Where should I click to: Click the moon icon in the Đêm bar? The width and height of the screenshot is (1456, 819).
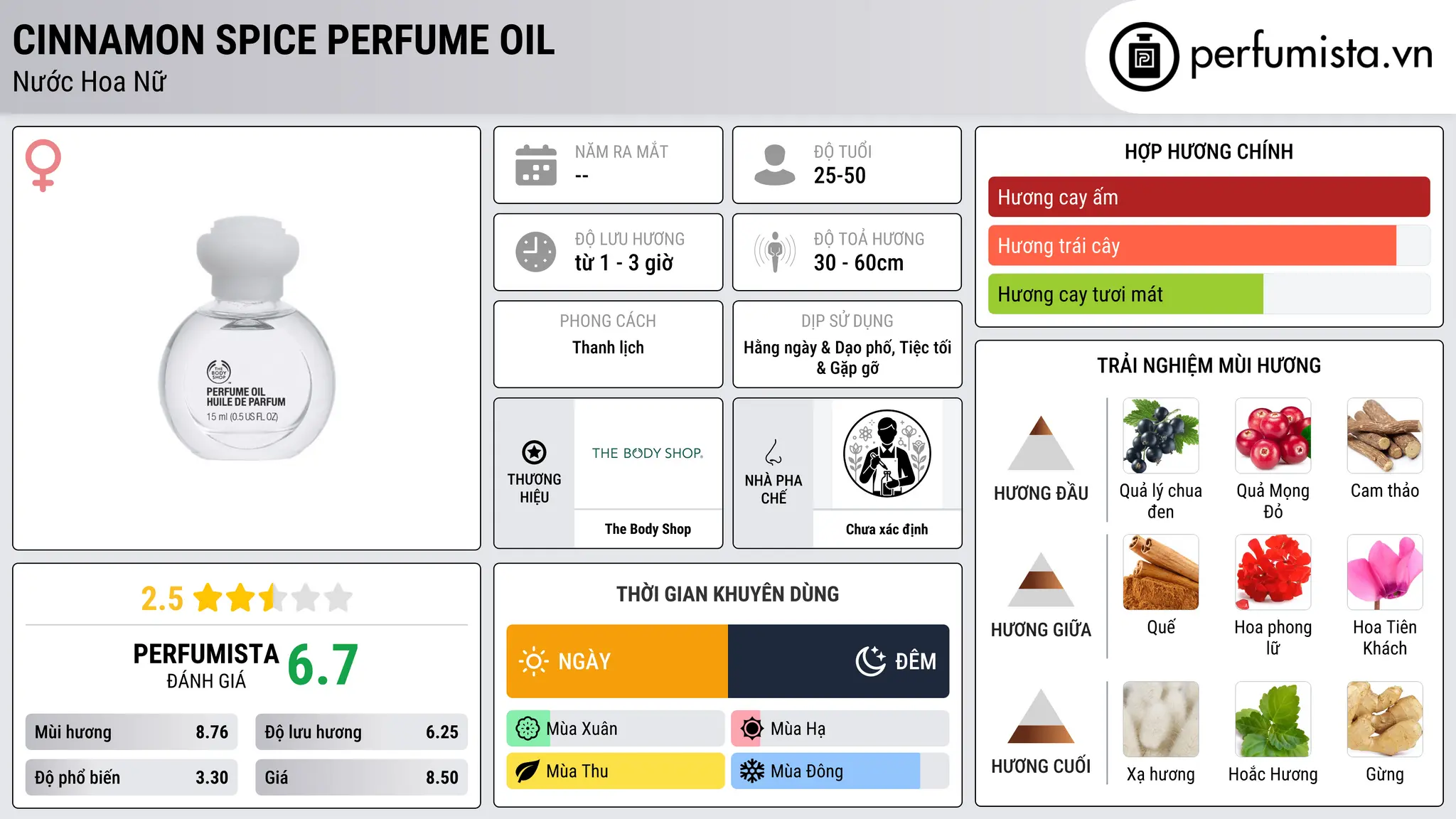coord(871,661)
